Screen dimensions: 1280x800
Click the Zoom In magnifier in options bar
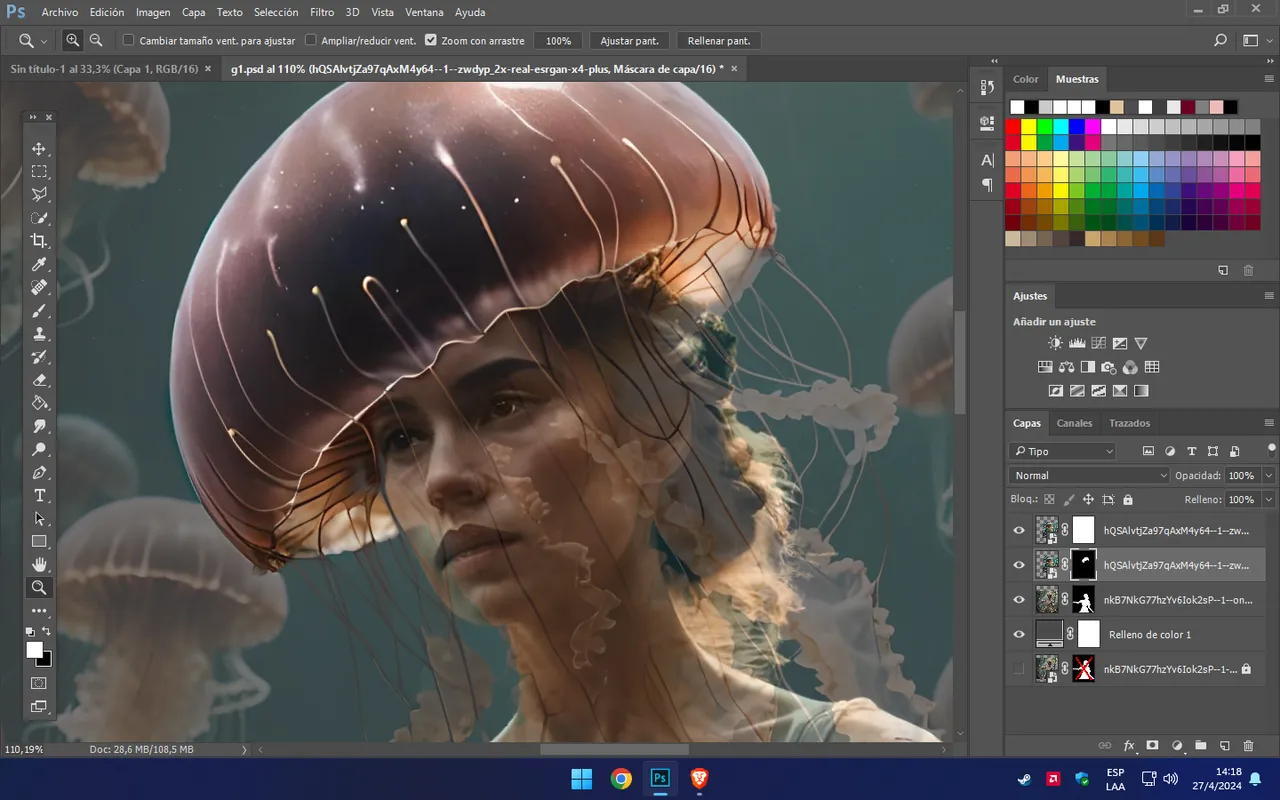[x=73, y=41]
